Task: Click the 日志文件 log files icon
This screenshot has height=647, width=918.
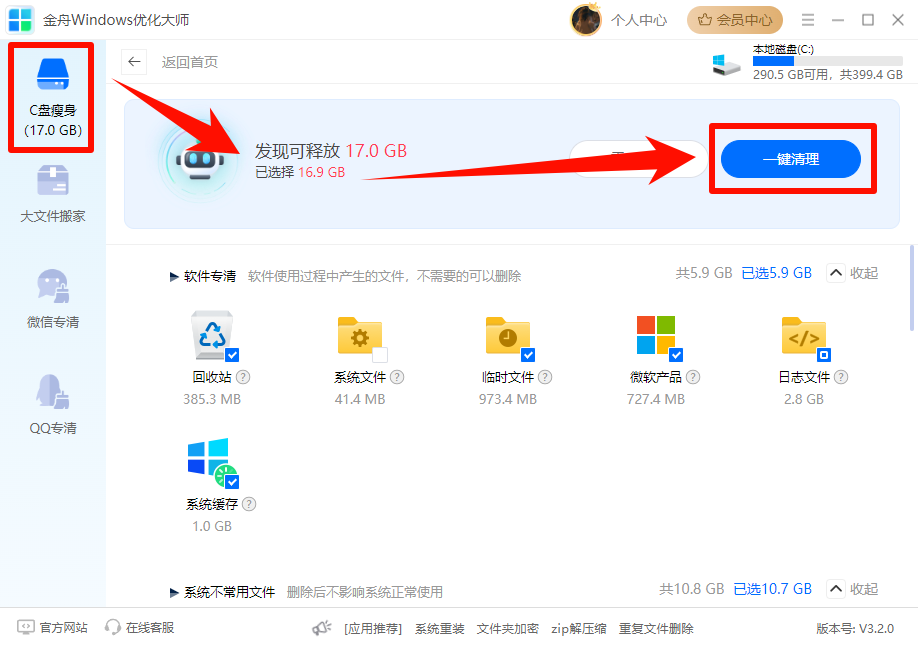Action: (803, 336)
